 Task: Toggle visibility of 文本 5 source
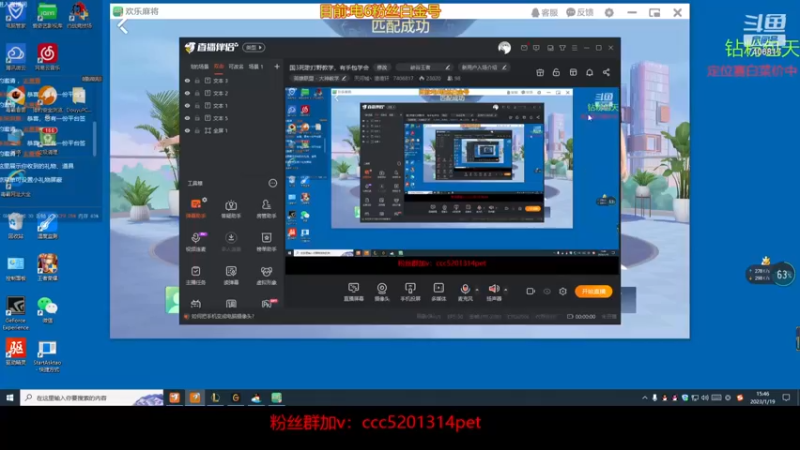pos(187,118)
